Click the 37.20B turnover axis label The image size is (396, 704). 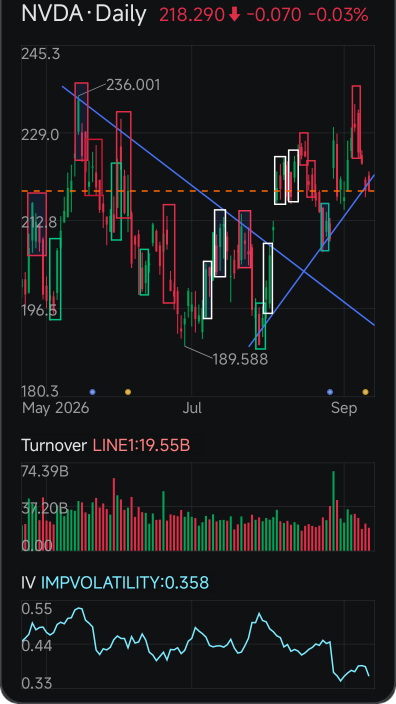click(x=45, y=509)
